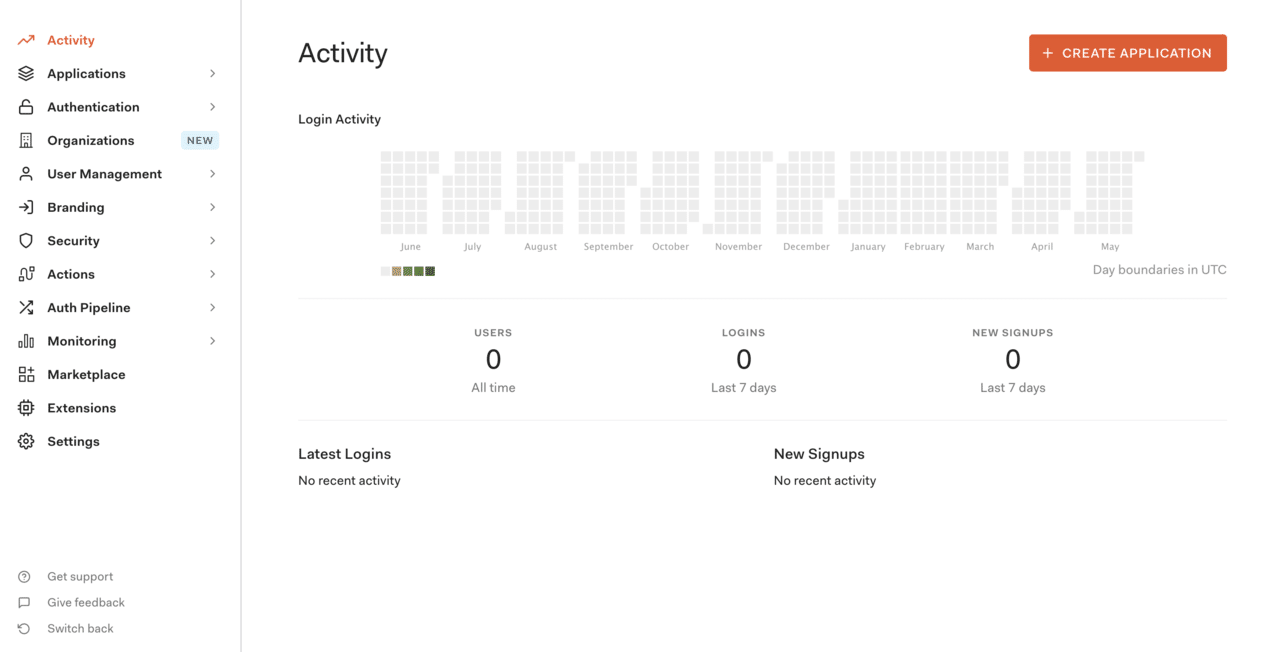Click the Monitoring bar chart icon

pos(26,341)
